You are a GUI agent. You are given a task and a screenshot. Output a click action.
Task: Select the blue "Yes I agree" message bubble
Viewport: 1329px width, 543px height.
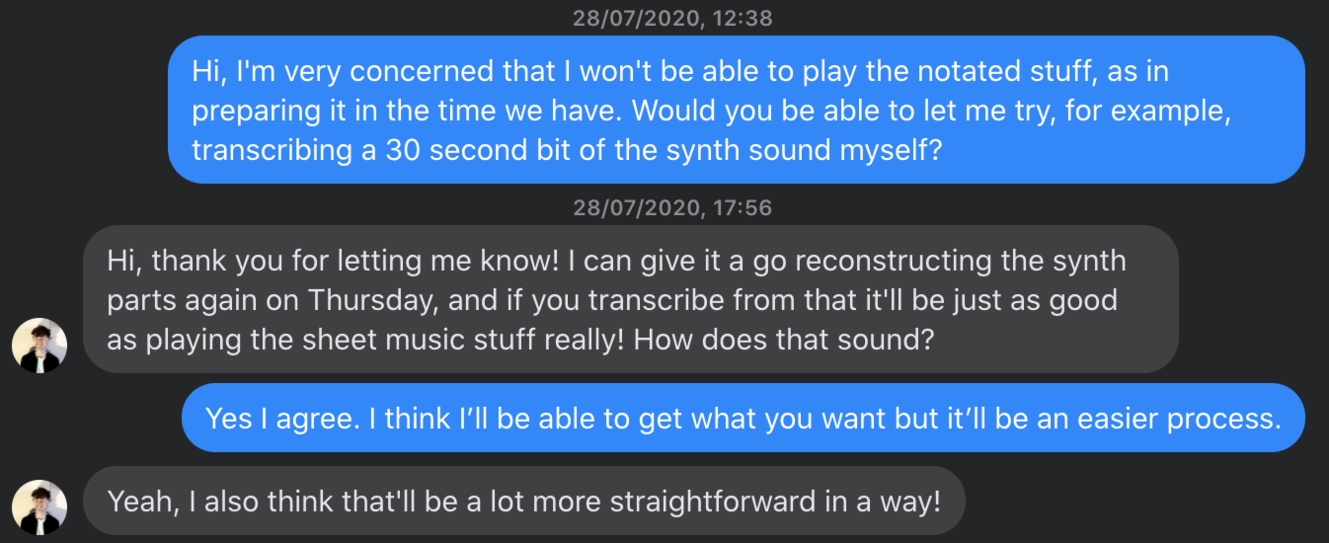pyautogui.click(x=742, y=418)
